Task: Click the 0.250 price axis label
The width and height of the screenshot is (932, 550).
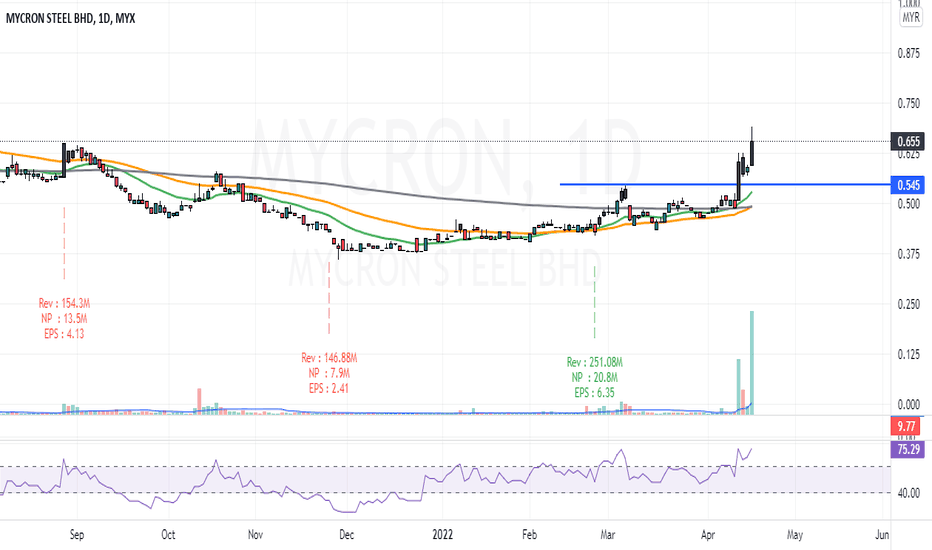Action: 908,304
